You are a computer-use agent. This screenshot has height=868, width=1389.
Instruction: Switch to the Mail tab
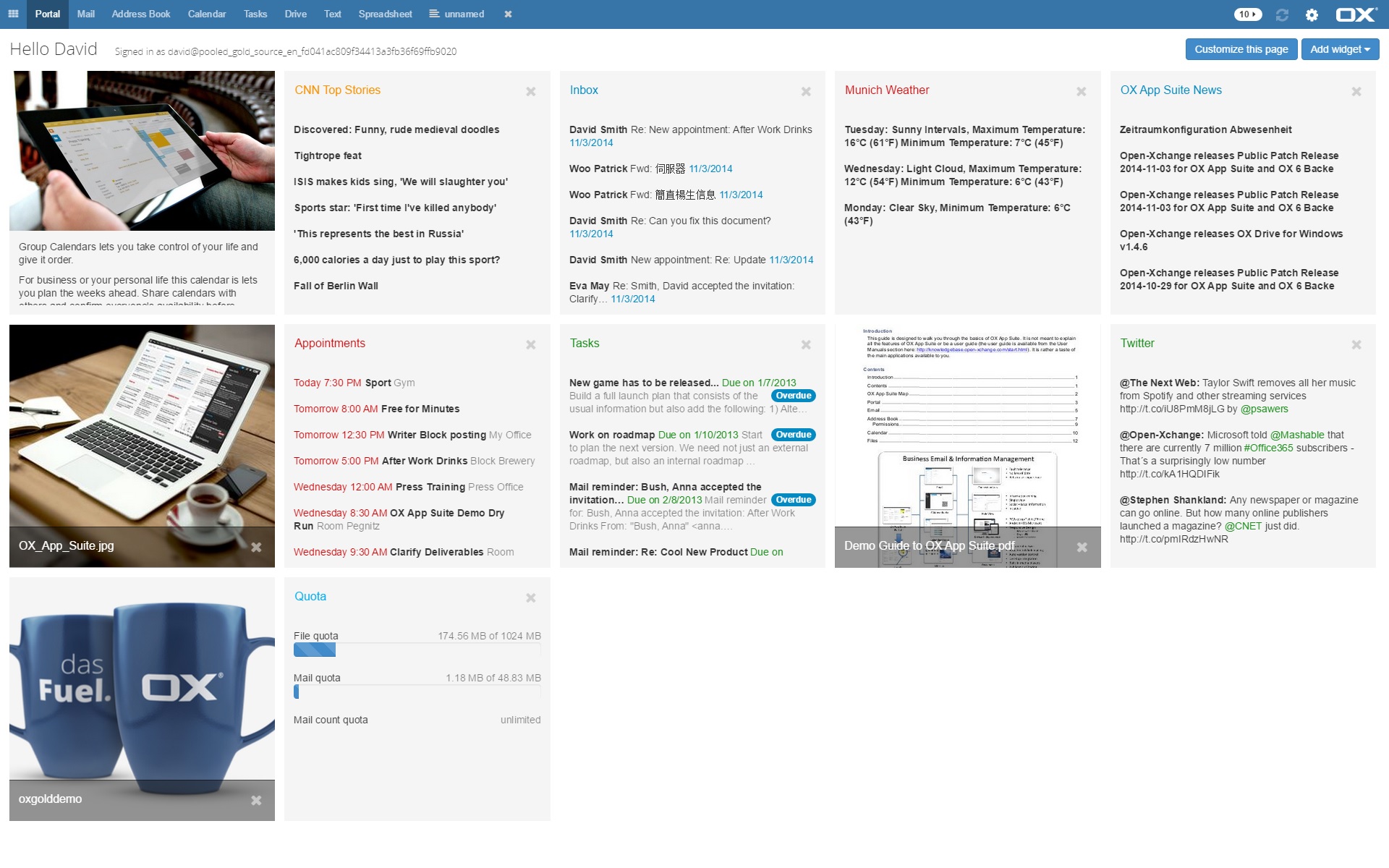coord(85,14)
